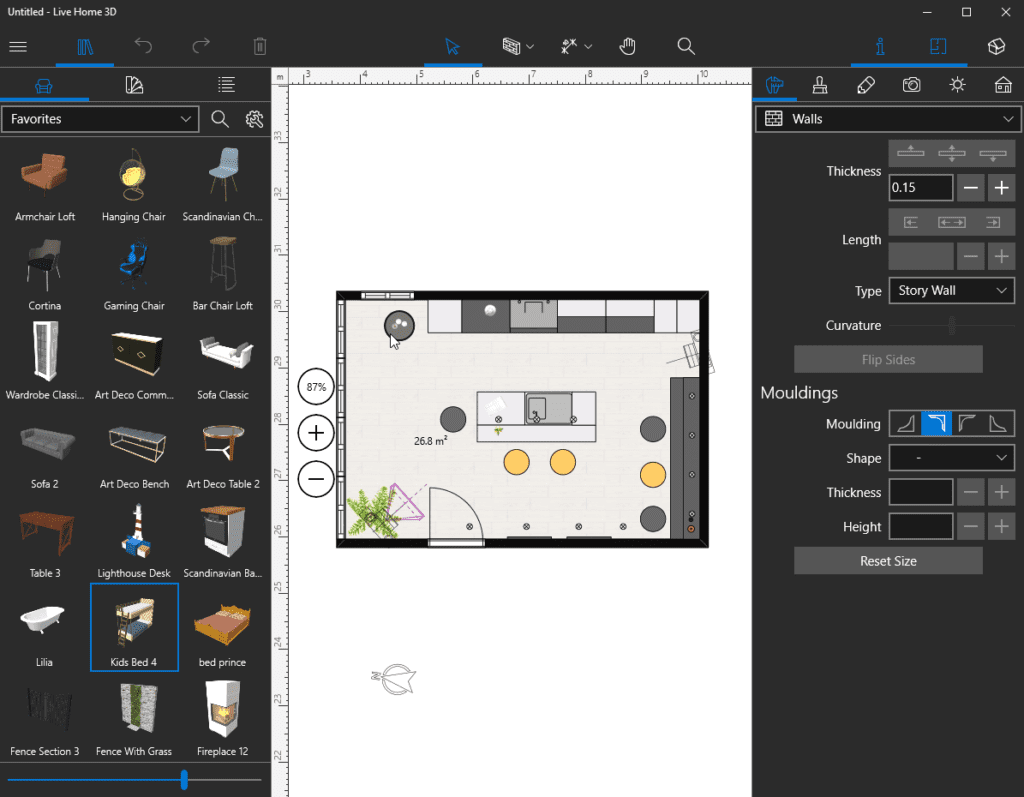Activate the hand pan tool

click(x=627, y=46)
